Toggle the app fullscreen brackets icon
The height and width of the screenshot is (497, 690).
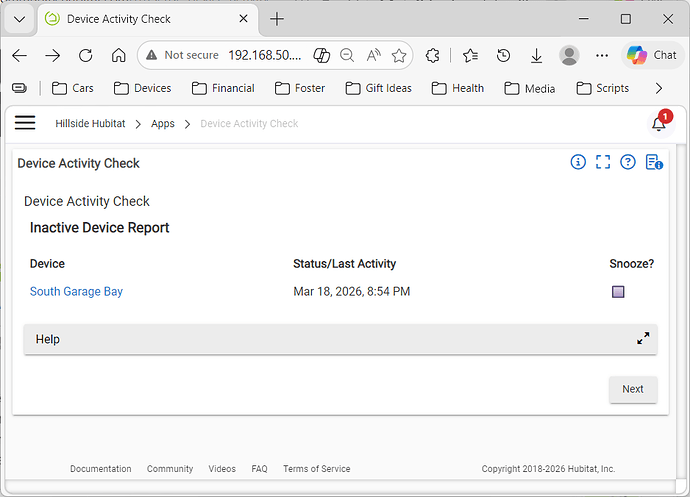[x=603, y=162]
